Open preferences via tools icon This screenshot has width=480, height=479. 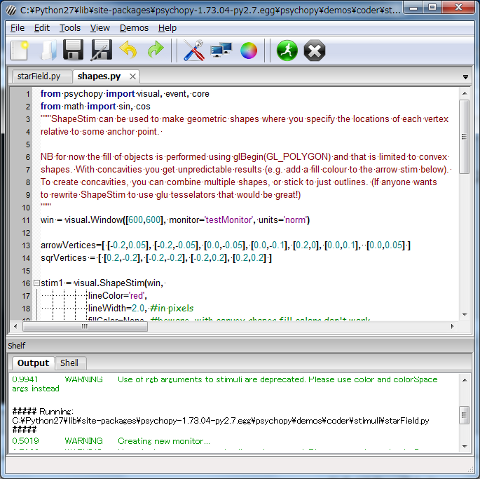[194, 50]
